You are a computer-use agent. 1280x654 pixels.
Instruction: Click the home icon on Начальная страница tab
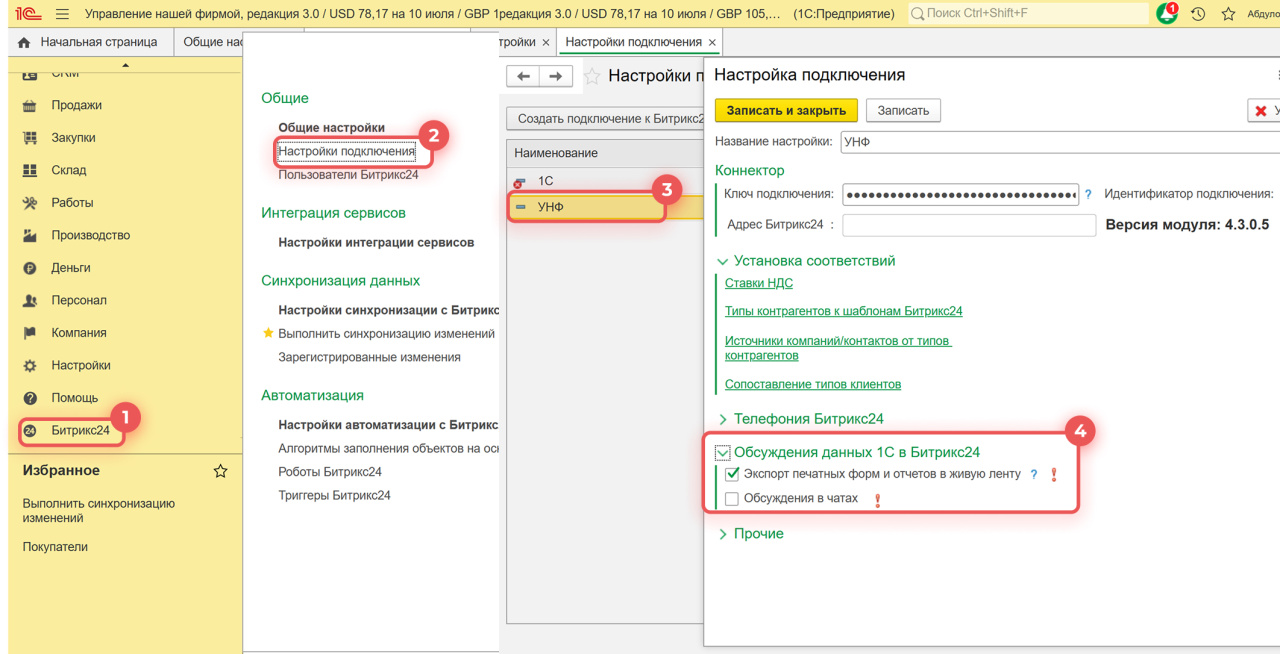(x=24, y=42)
